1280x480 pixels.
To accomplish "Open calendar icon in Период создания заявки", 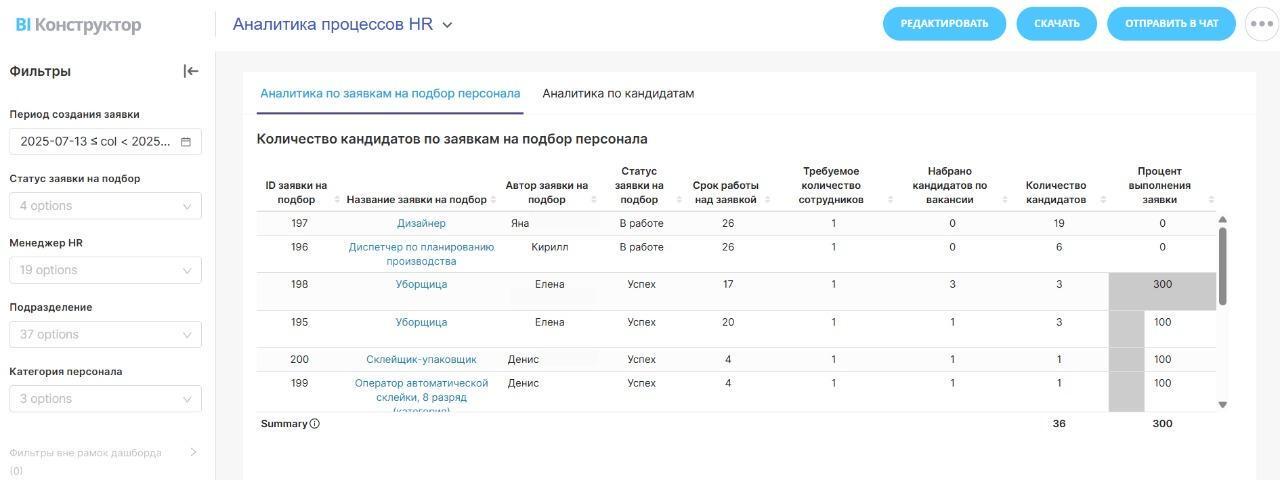I will coord(185,142).
